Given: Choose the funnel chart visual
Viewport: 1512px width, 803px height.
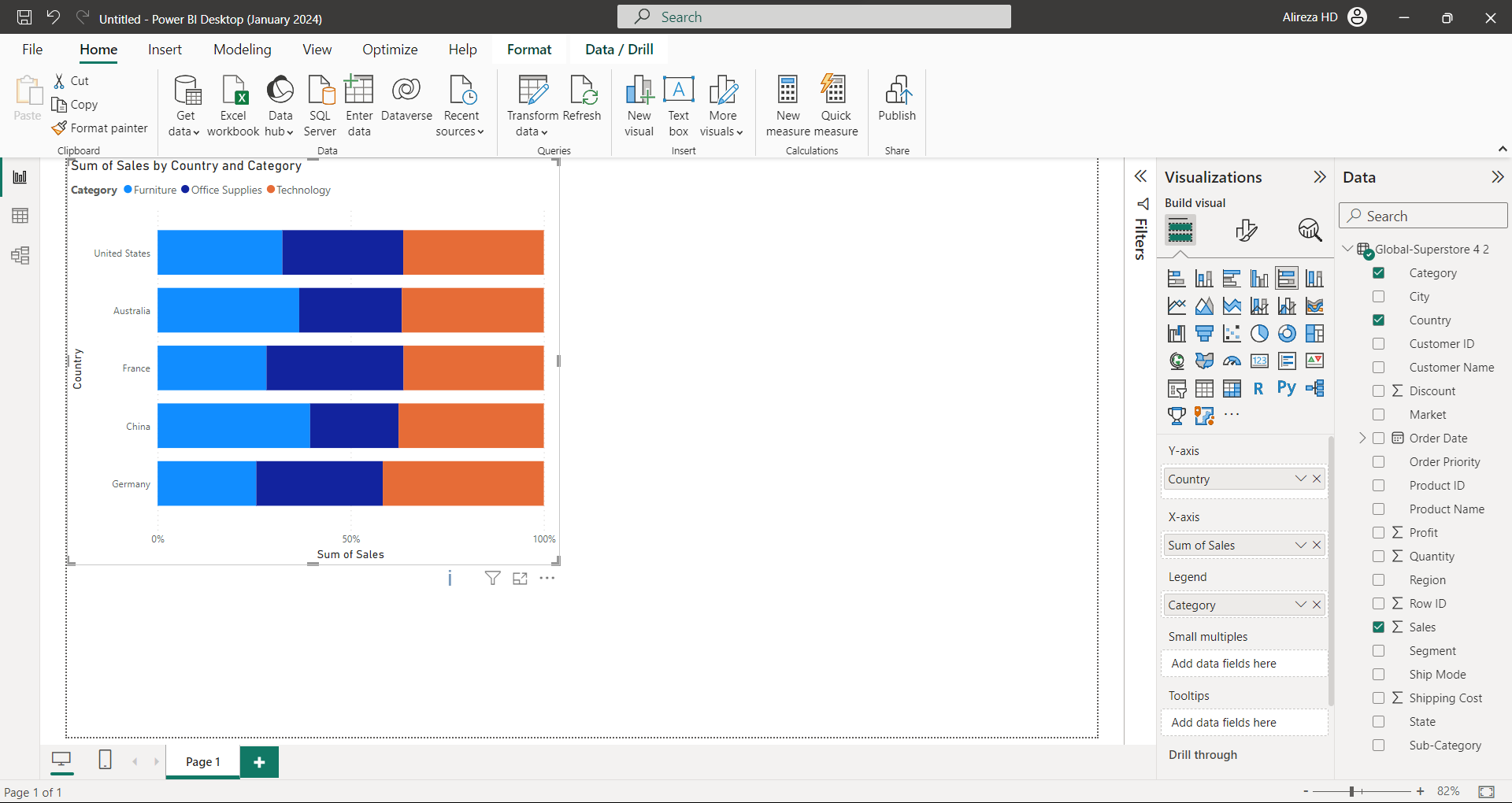Looking at the screenshot, I should [x=1204, y=333].
